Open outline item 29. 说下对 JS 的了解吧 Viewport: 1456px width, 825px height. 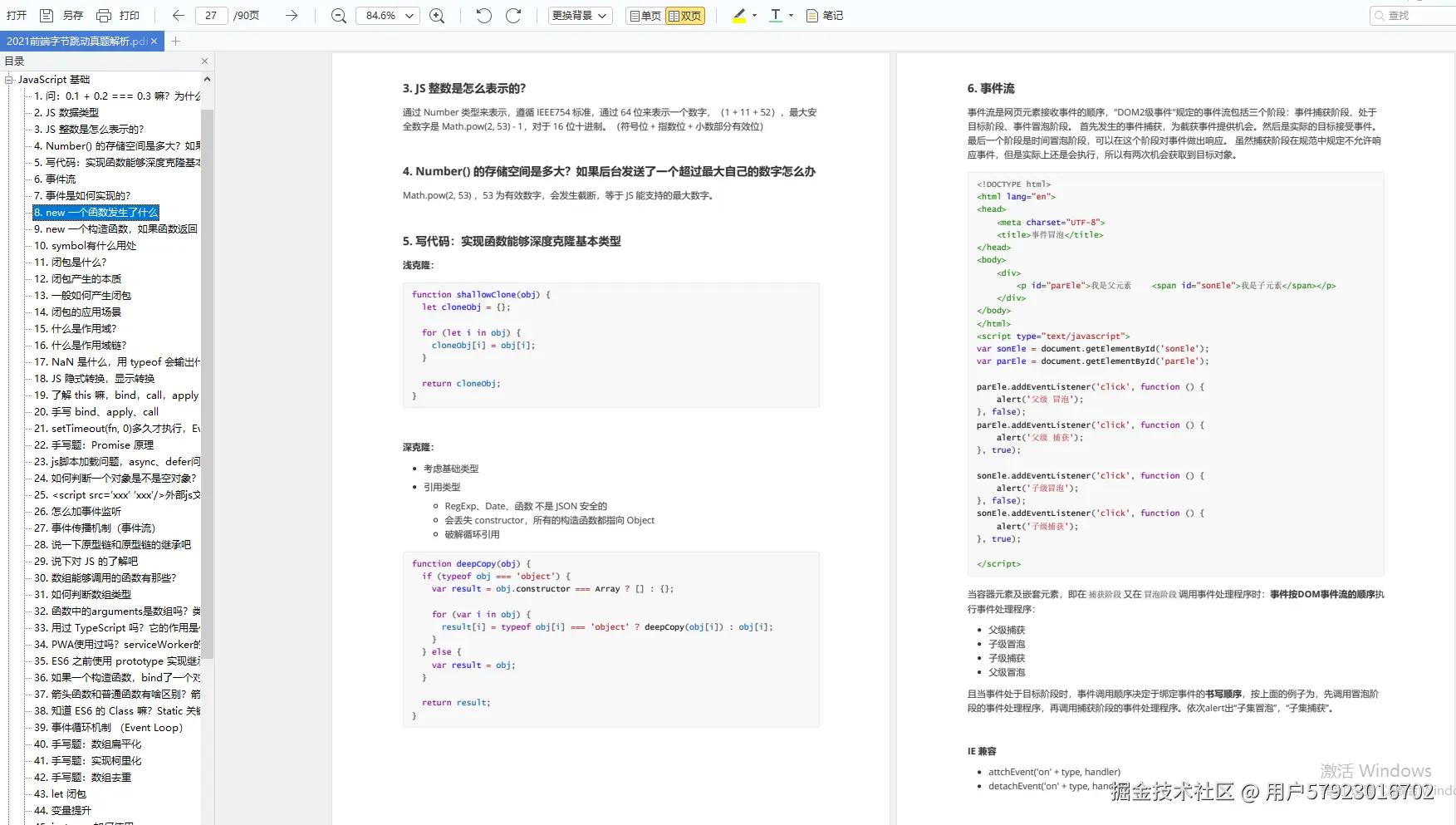pos(86,561)
